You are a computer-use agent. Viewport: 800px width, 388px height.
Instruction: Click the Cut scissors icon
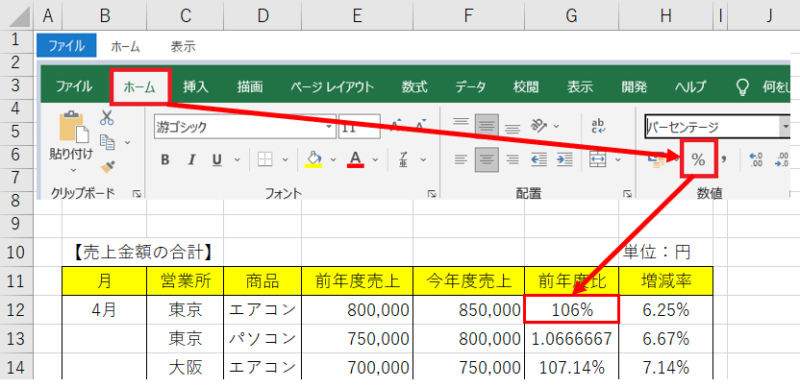point(107,118)
